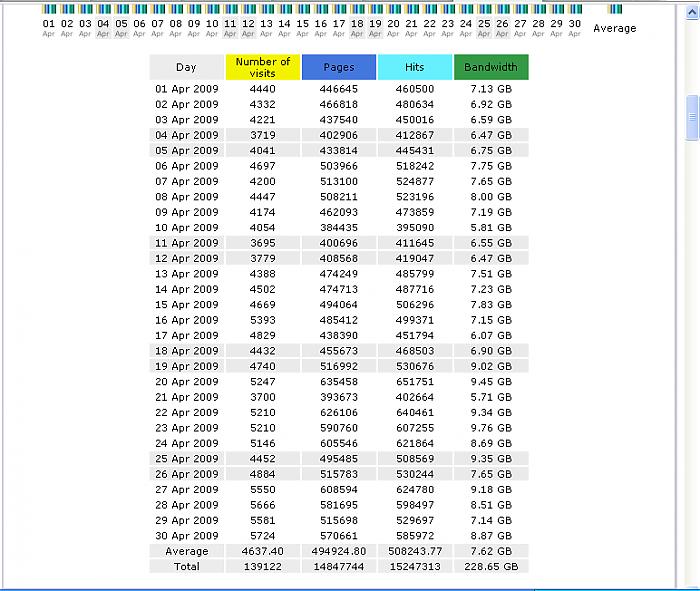Click average visits value 4637.40

pos(262,551)
